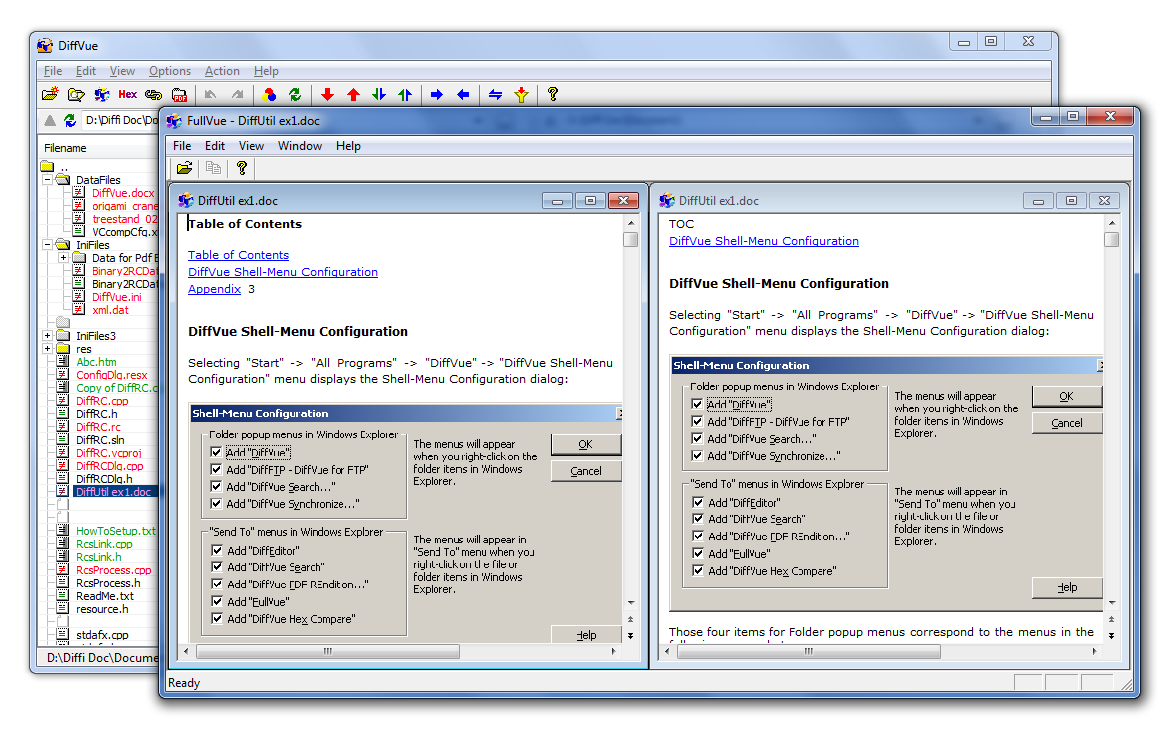Click the yellow funnel with red arrow icon
Viewport: 1173px width, 731px height.
pos(521,94)
